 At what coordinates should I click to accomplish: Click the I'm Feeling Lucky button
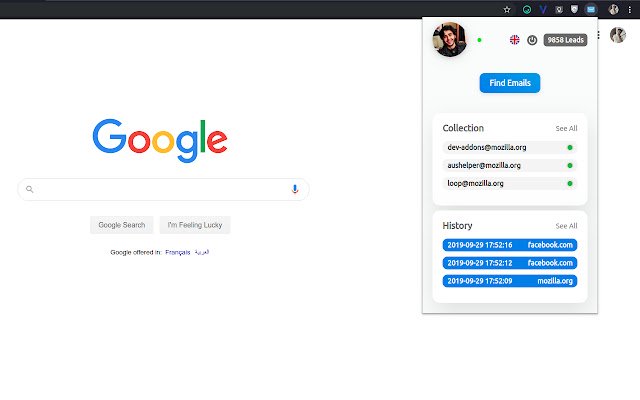pos(195,225)
